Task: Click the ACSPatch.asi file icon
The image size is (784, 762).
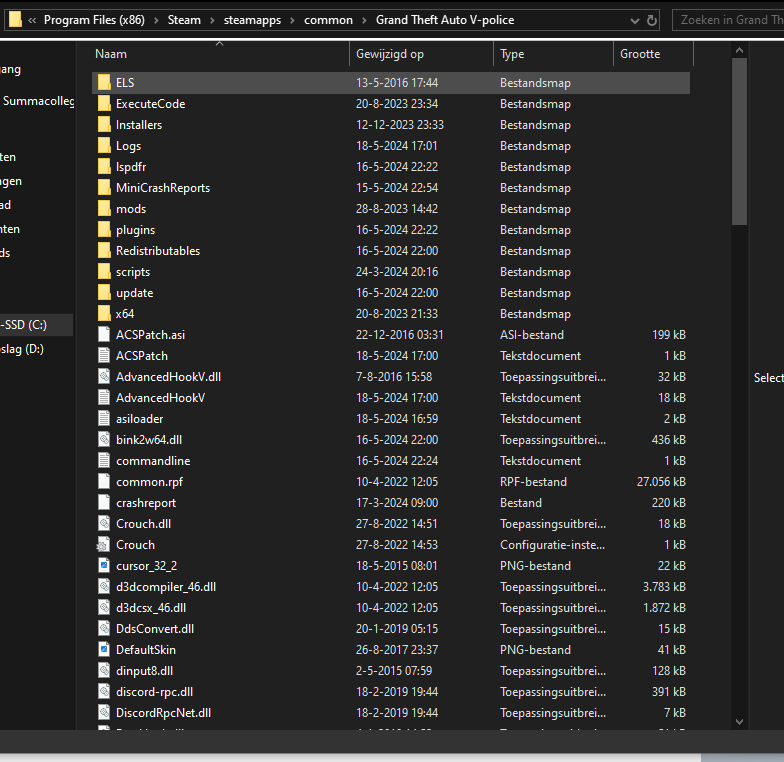Action: coord(104,334)
